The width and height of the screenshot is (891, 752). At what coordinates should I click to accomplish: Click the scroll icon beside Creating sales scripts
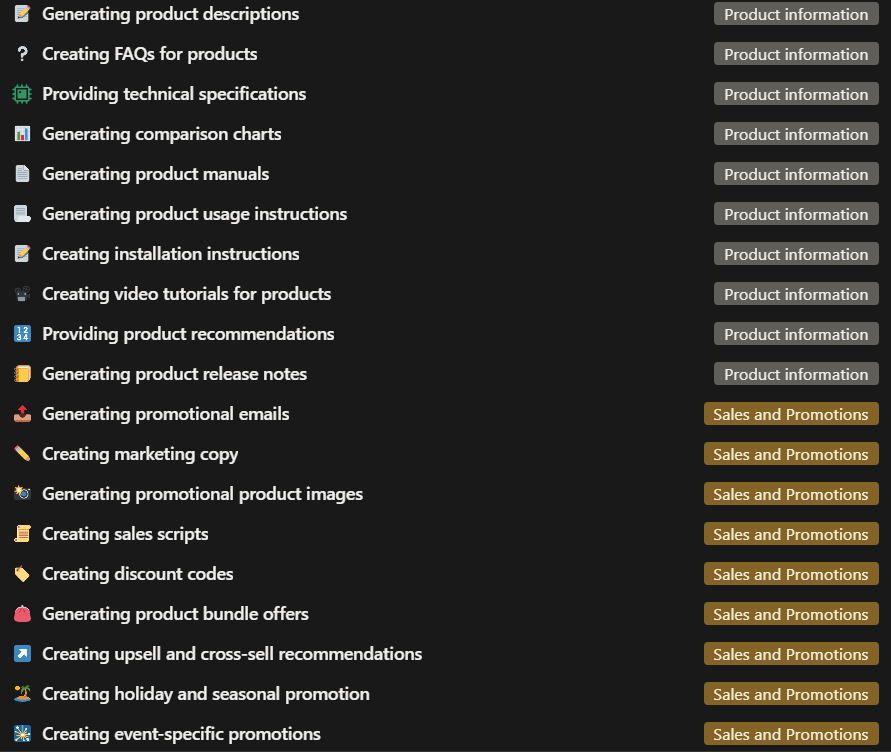(x=22, y=534)
